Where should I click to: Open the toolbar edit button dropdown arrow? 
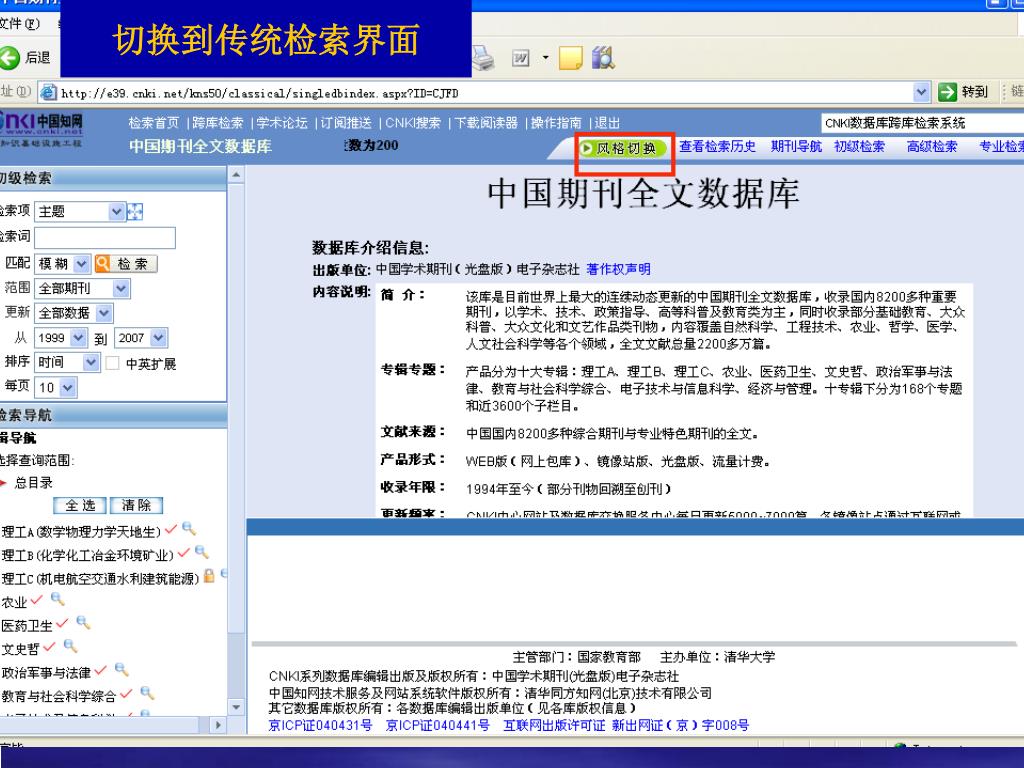(x=545, y=58)
